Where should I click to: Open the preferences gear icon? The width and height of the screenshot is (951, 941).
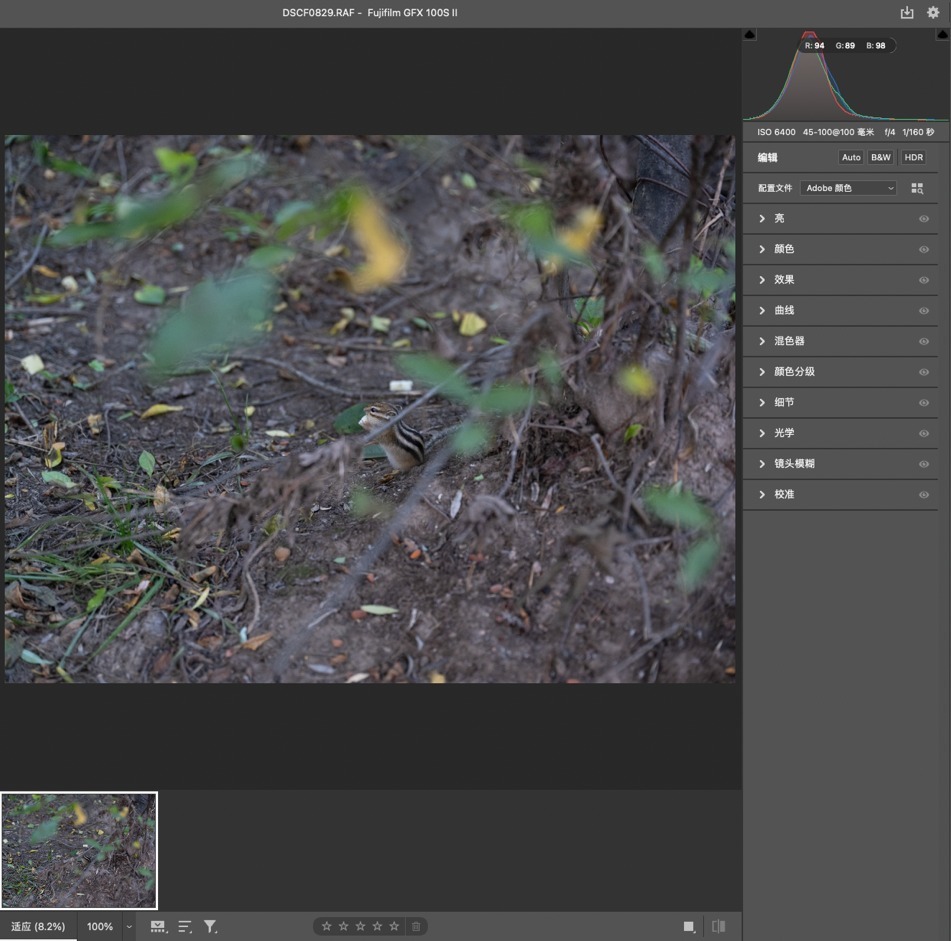(933, 13)
